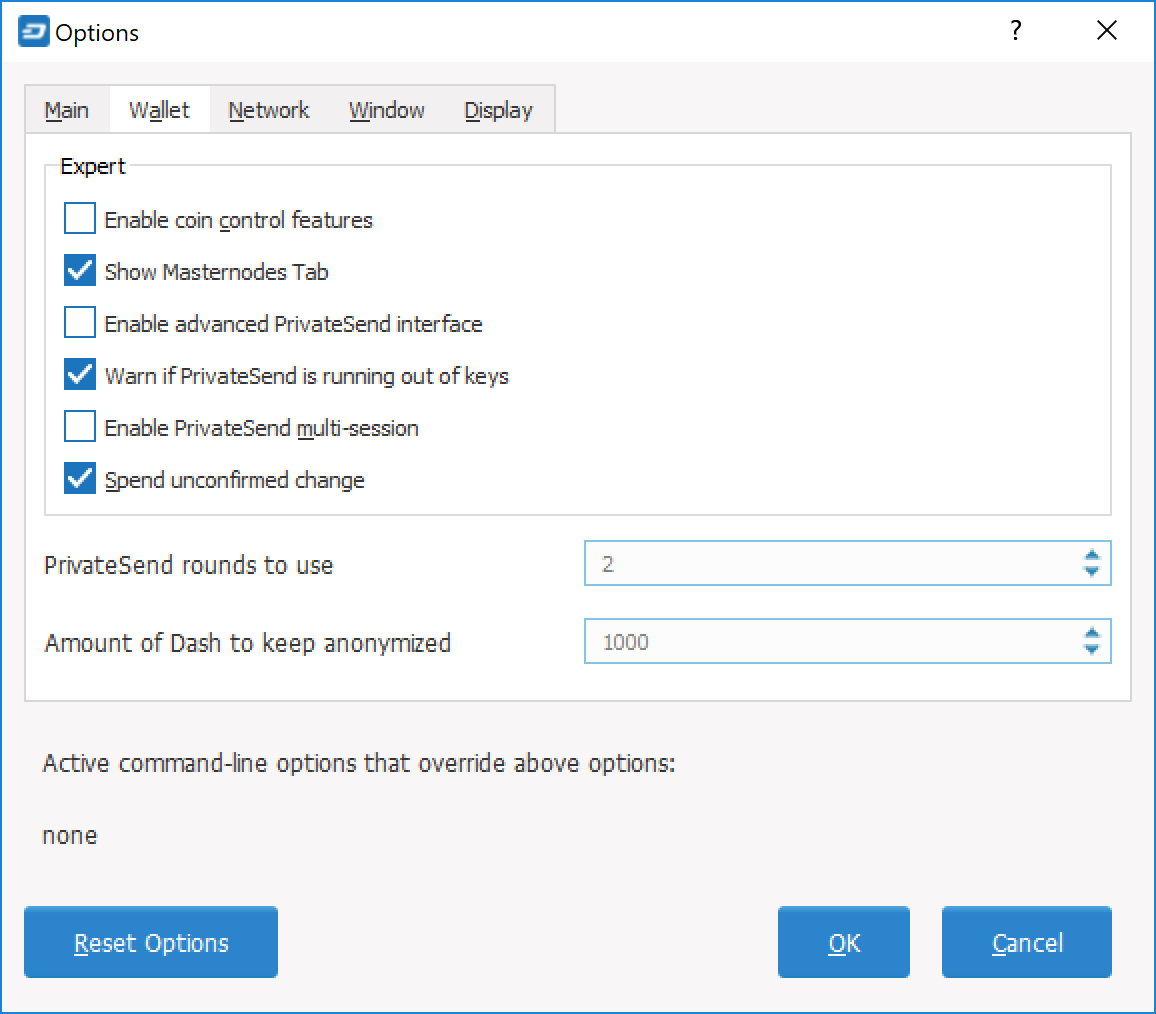1156x1014 pixels.
Task: Switch to the Main tab
Action: (x=67, y=110)
